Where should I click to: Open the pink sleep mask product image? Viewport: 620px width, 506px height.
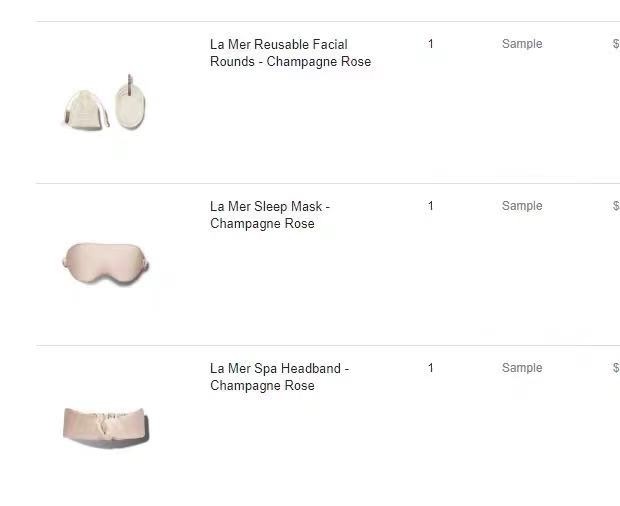[x=106, y=263]
